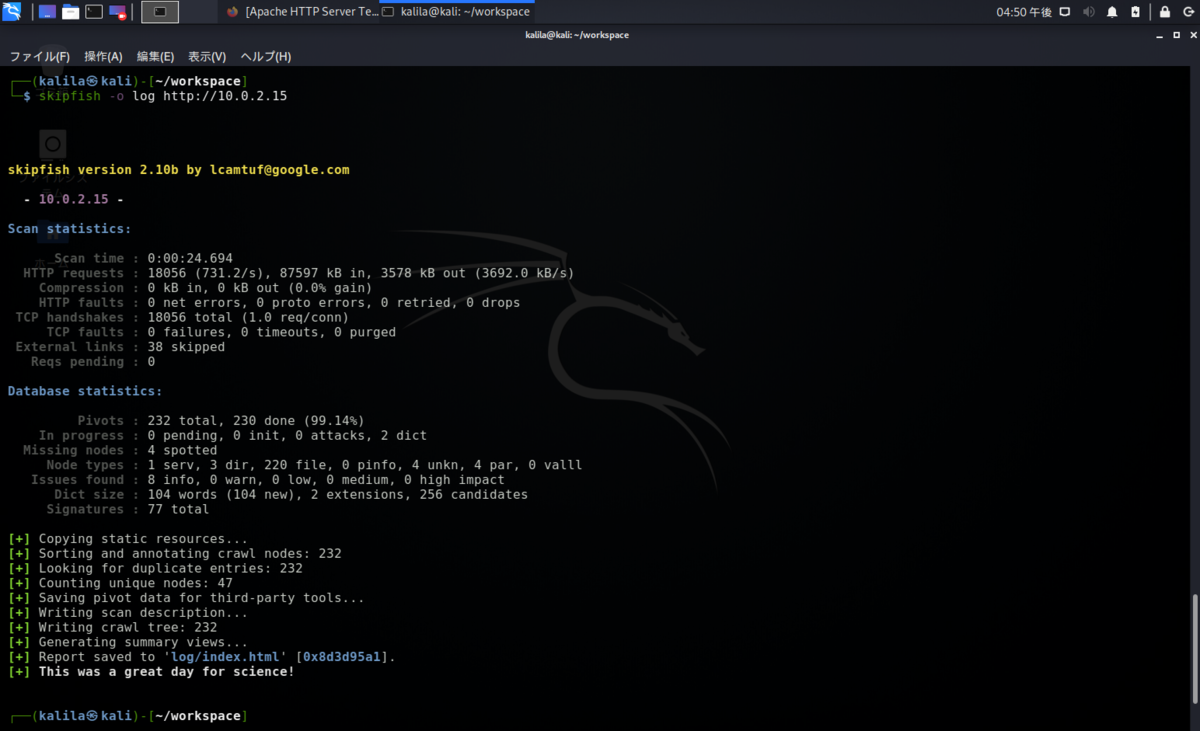Click 'Writing scan description...' line
The width and height of the screenshot is (1200, 731).
click(x=128, y=613)
